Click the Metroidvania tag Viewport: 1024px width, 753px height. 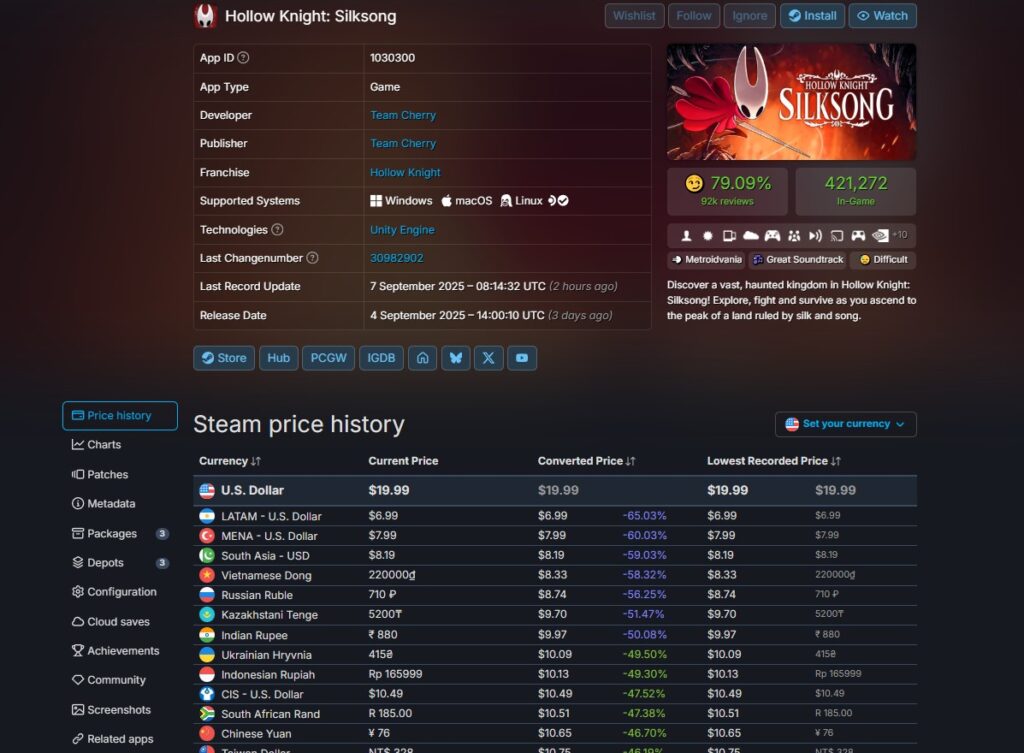tap(707, 260)
